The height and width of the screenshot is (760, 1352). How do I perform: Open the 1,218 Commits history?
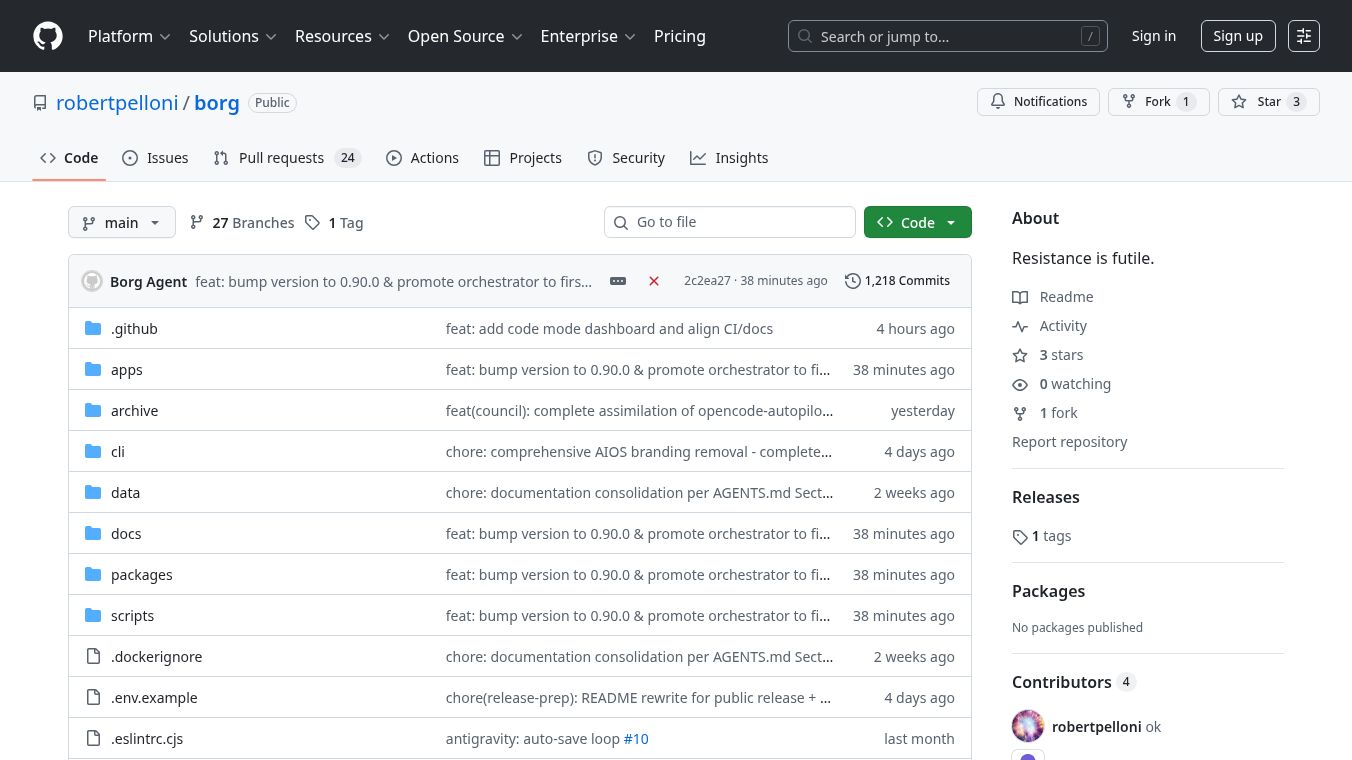(x=897, y=281)
